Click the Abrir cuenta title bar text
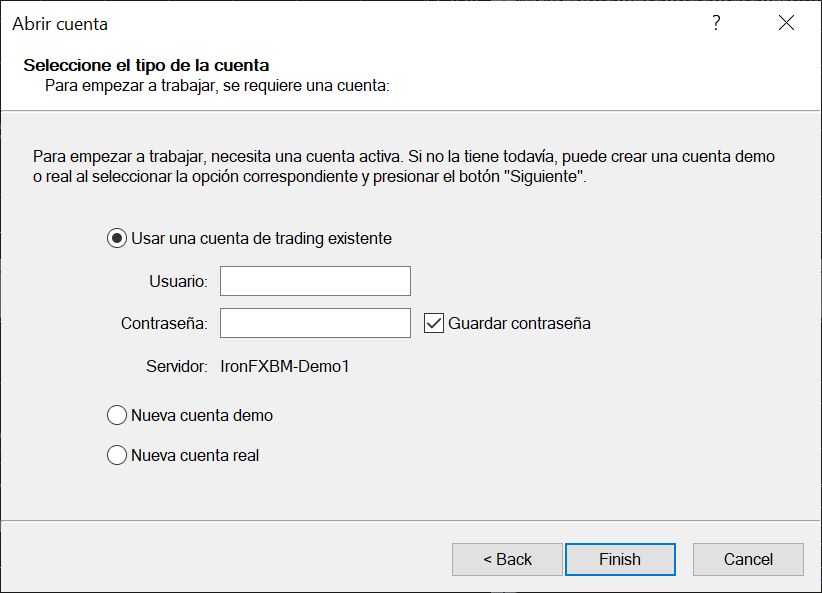Image resolution: width=822 pixels, height=593 pixels. pos(60,24)
